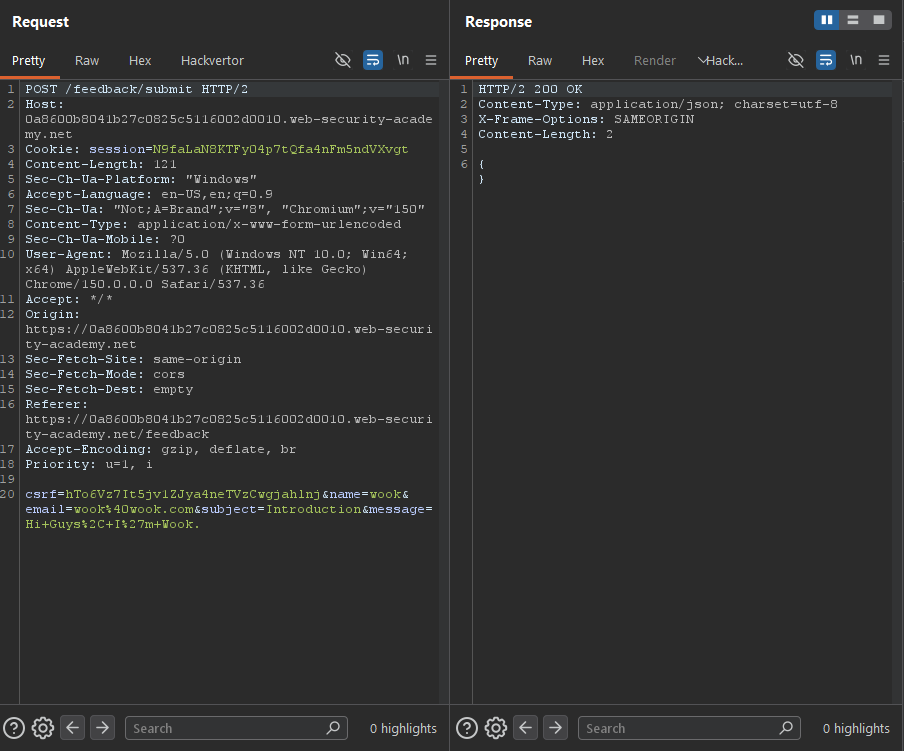
Task: Focus the Response search field
Action: click(x=690, y=728)
